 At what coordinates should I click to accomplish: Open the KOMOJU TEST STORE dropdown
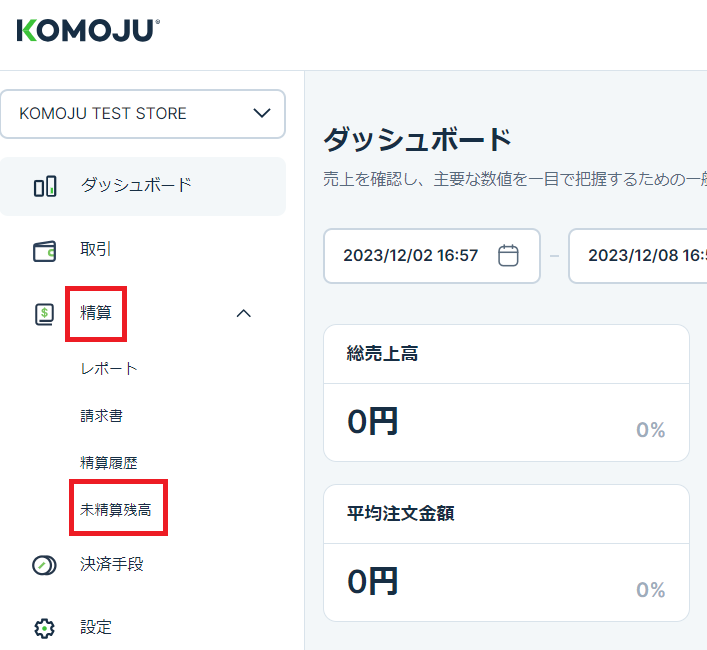point(143,114)
